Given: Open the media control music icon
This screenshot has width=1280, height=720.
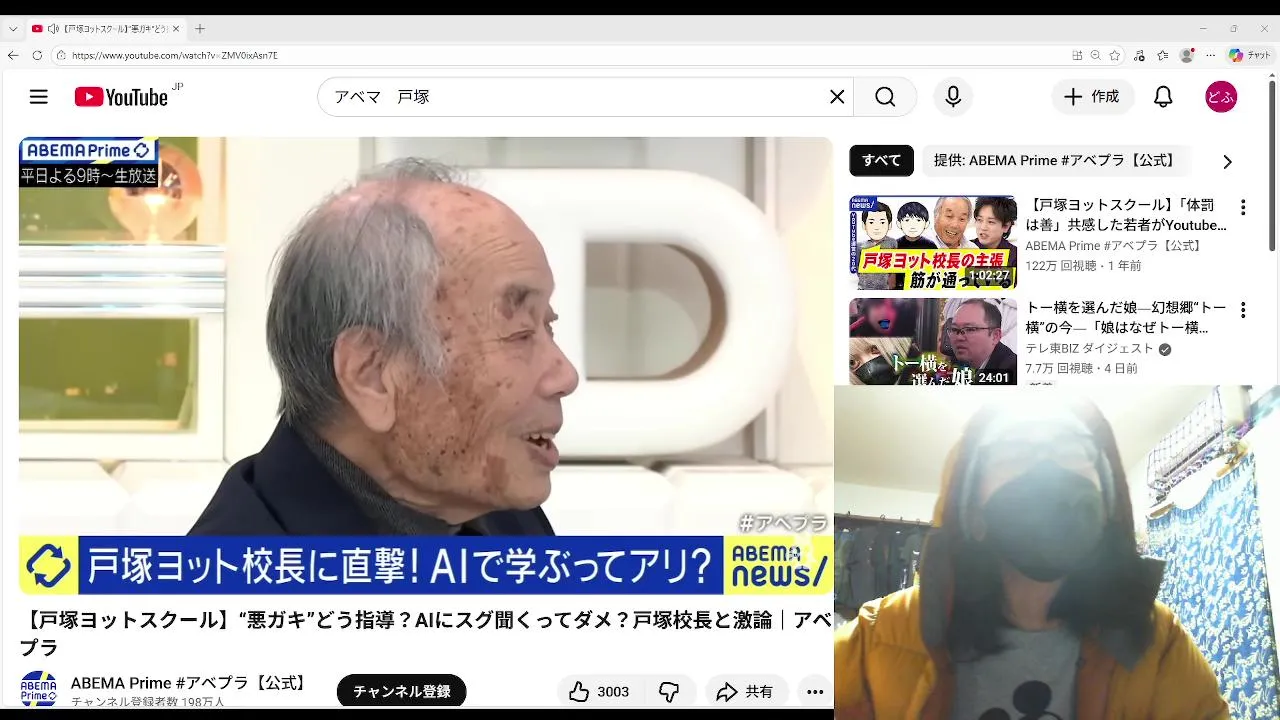Looking at the screenshot, I should tap(1140, 55).
